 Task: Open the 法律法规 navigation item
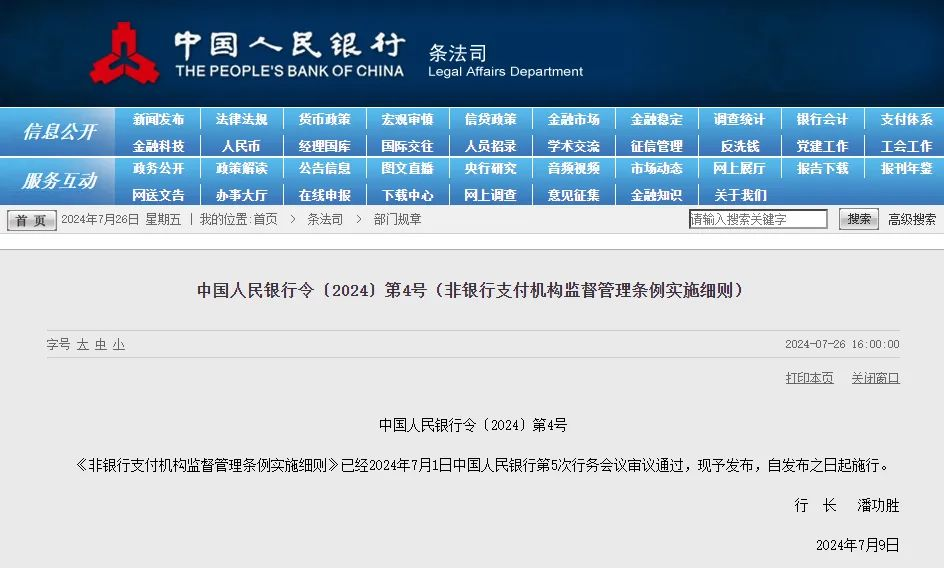(x=241, y=119)
